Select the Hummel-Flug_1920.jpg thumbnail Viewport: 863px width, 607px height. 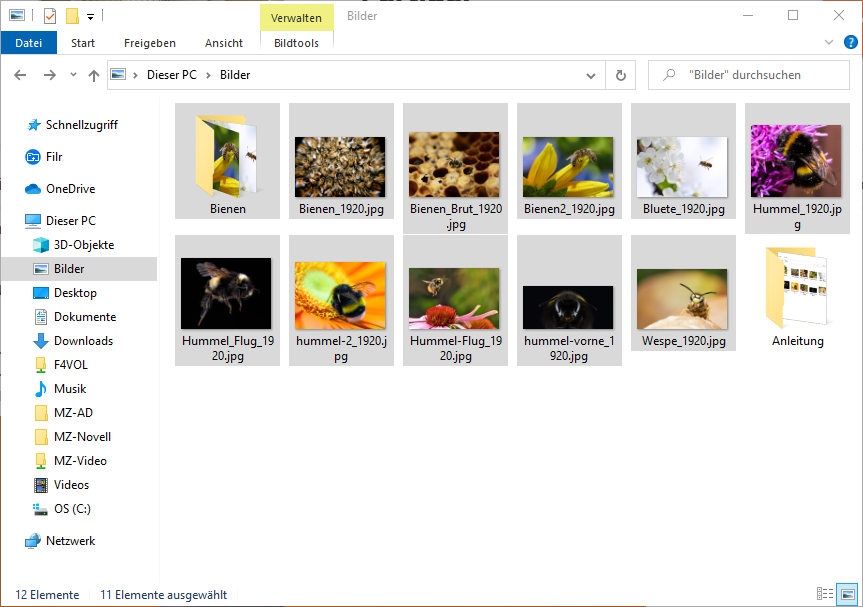455,300
